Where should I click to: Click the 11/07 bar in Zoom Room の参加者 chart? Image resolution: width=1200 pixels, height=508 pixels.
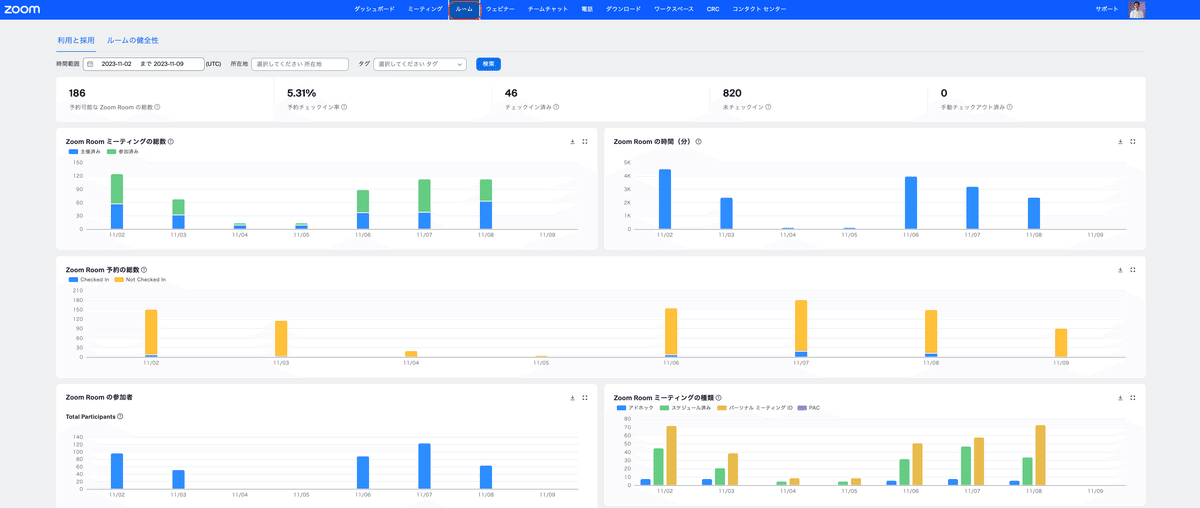click(424, 466)
